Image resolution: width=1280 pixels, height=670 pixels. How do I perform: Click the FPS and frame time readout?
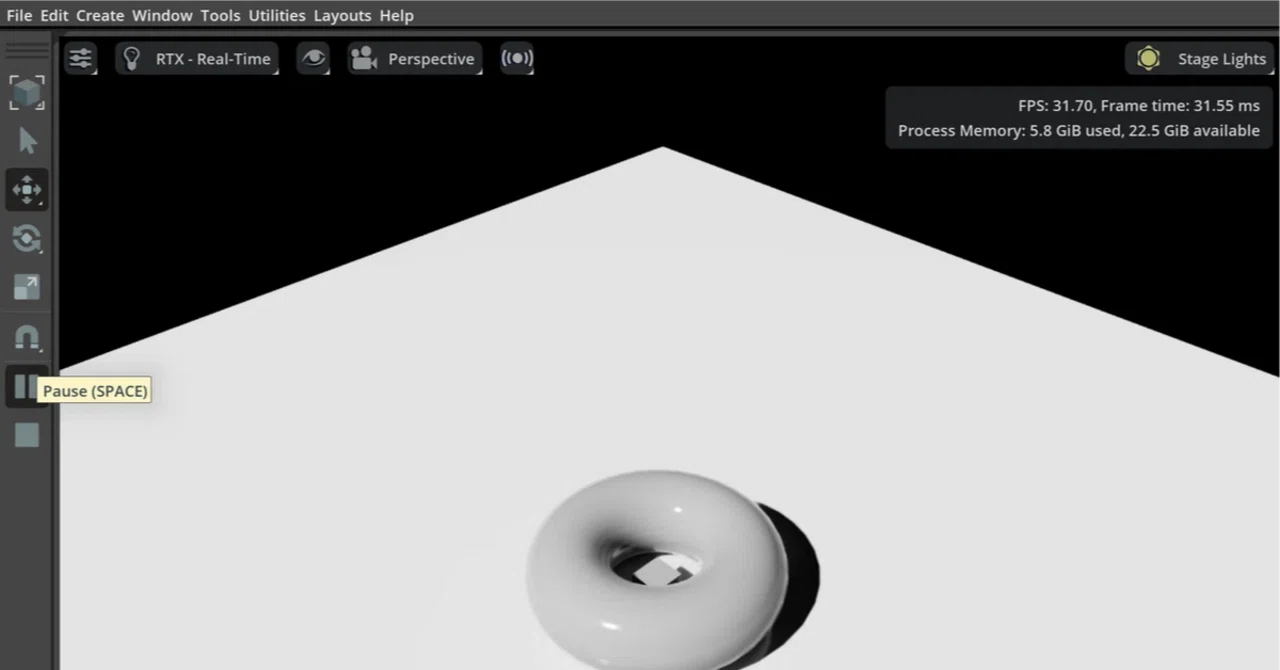[x=1139, y=105]
